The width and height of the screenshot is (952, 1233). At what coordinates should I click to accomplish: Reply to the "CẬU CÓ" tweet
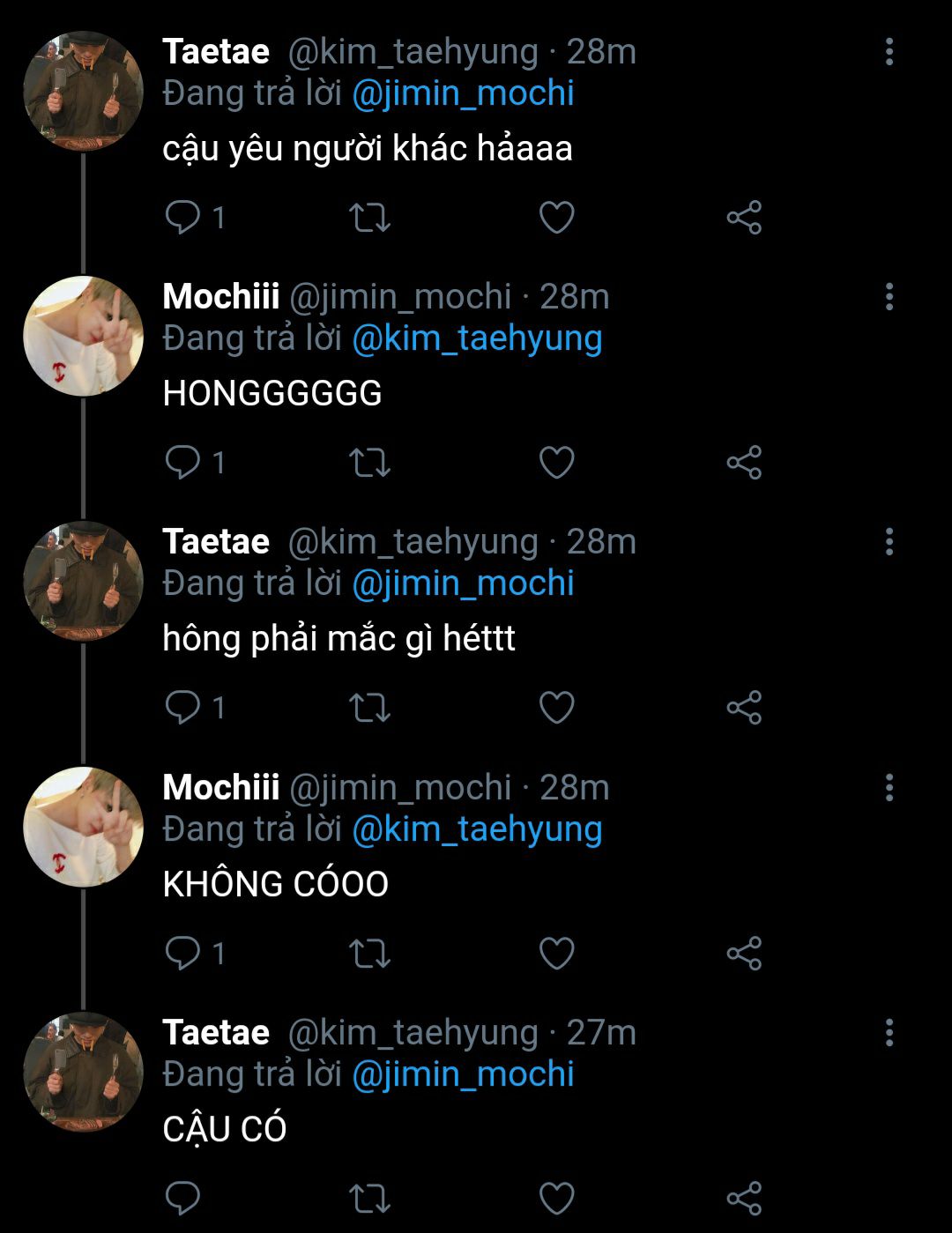183,1197
